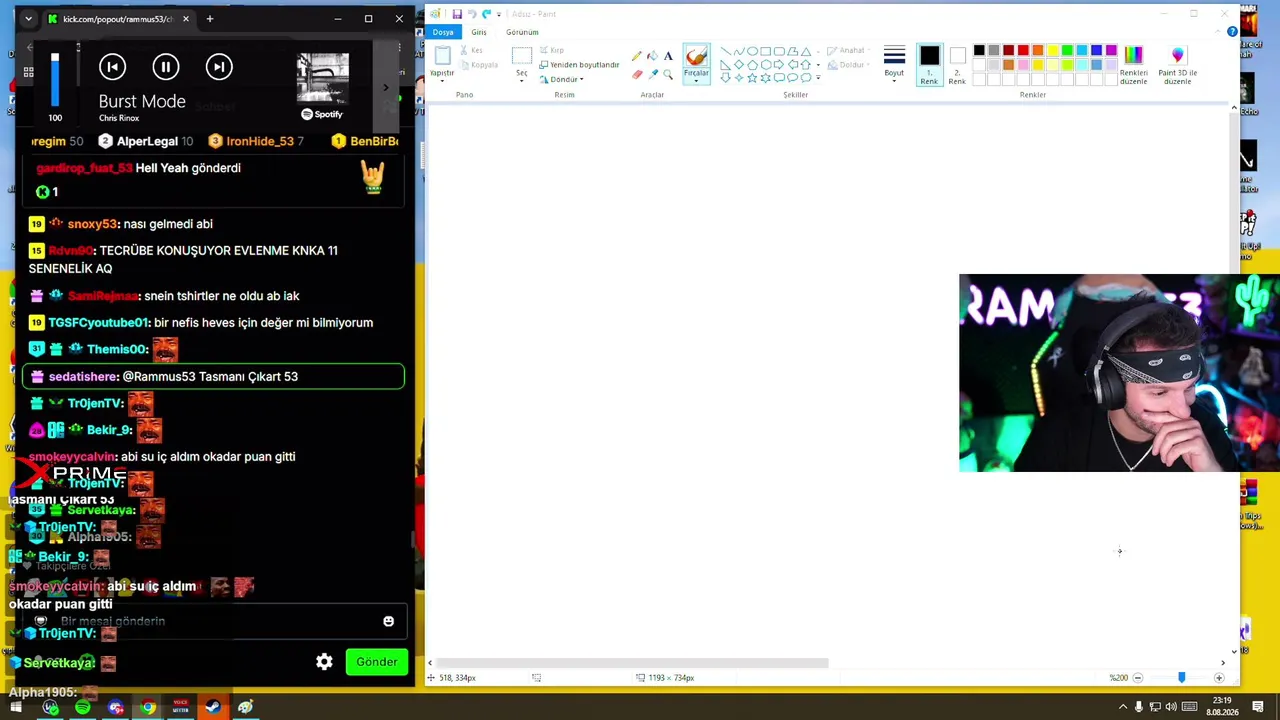
Task: Pick the red color swatch
Action: [x=1023, y=51]
